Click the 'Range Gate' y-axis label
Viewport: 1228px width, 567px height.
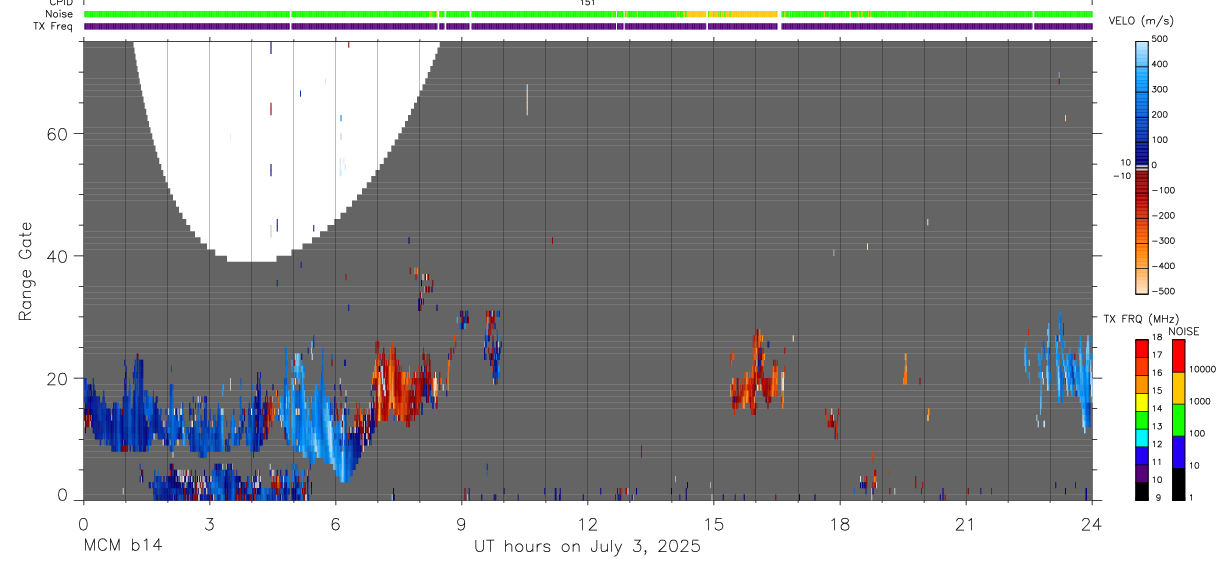pyautogui.click(x=26, y=272)
